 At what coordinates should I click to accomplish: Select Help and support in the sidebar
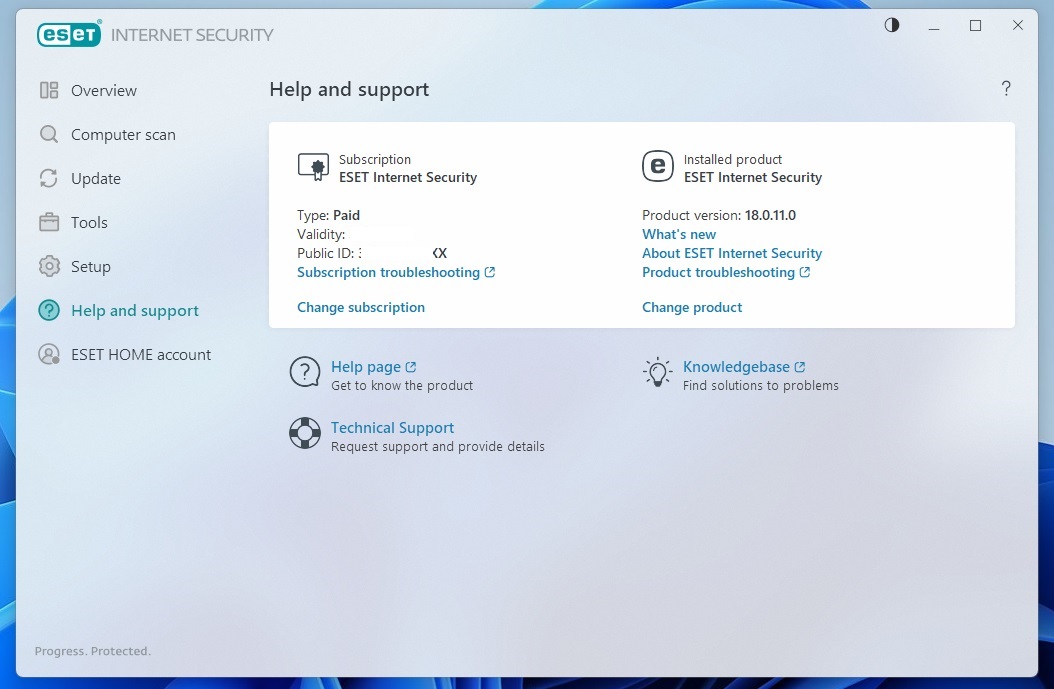[x=135, y=311]
